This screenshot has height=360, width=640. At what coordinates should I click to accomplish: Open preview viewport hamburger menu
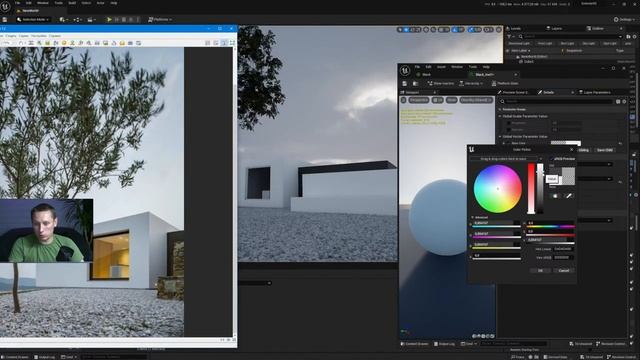403,100
